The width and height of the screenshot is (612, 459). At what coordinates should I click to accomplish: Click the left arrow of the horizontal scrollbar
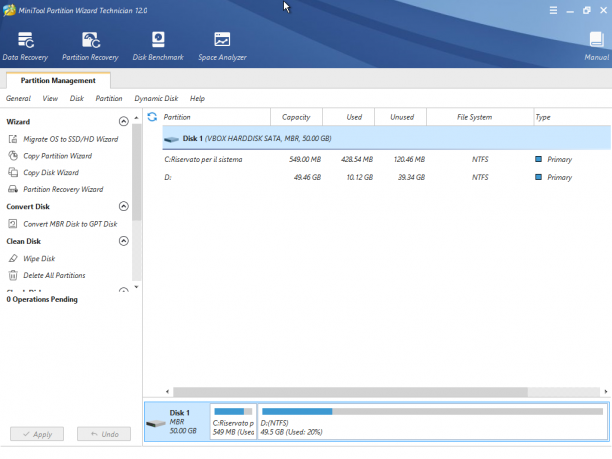coord(167,391)
